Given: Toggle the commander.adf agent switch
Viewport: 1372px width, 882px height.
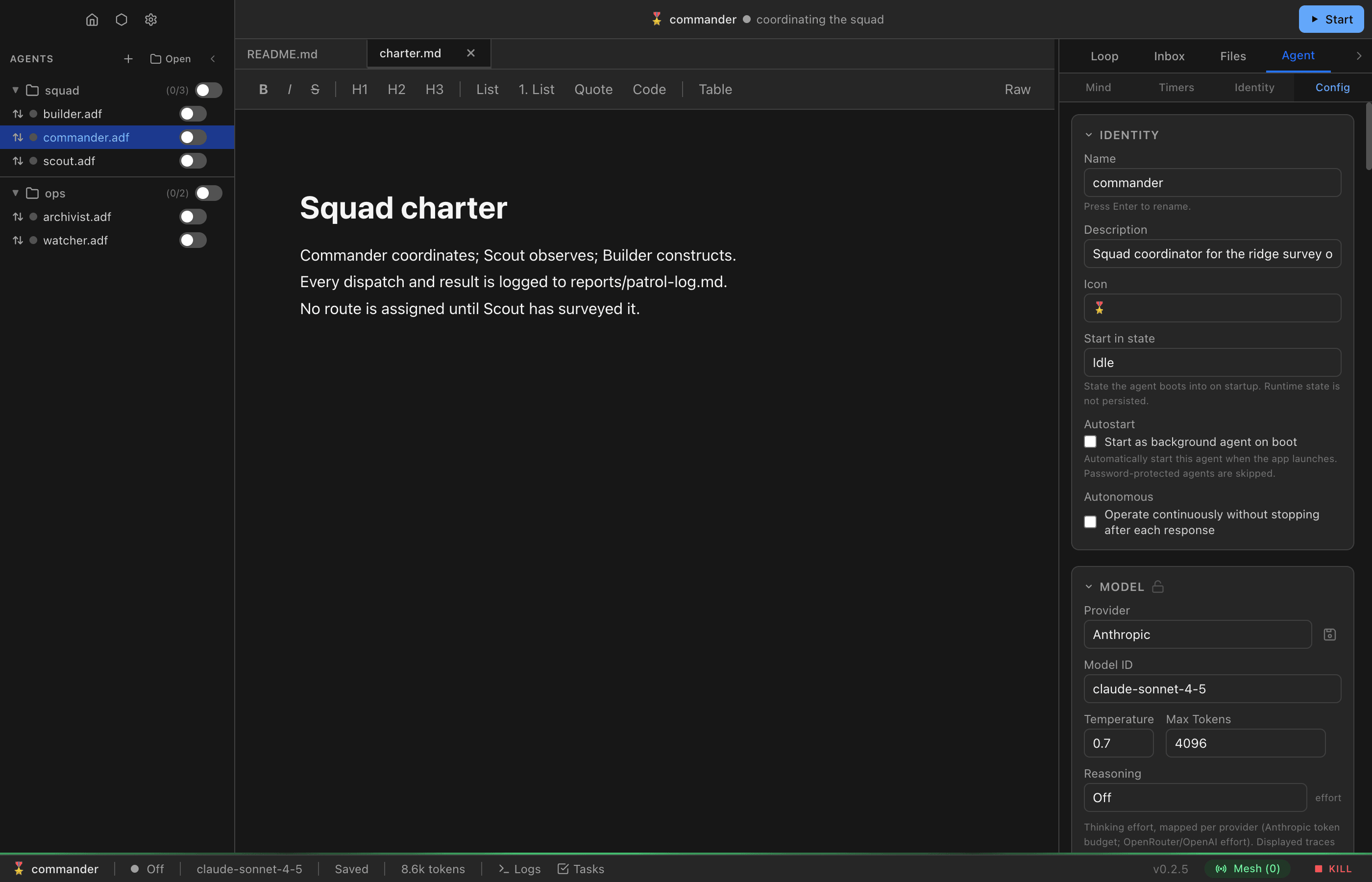Looking at the screenshot, I should click(193, 138).
